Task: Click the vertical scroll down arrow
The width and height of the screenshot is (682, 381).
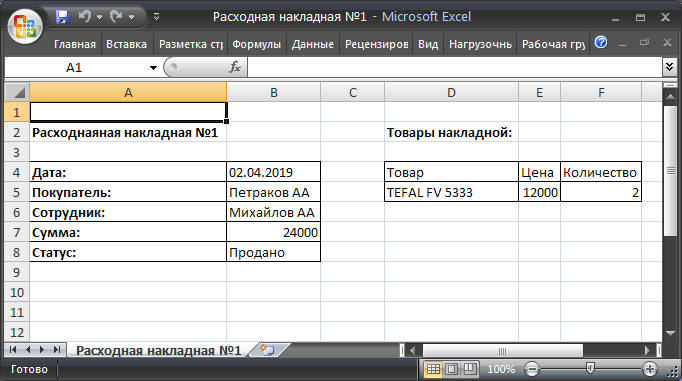Action: click(x=670, y=333)
